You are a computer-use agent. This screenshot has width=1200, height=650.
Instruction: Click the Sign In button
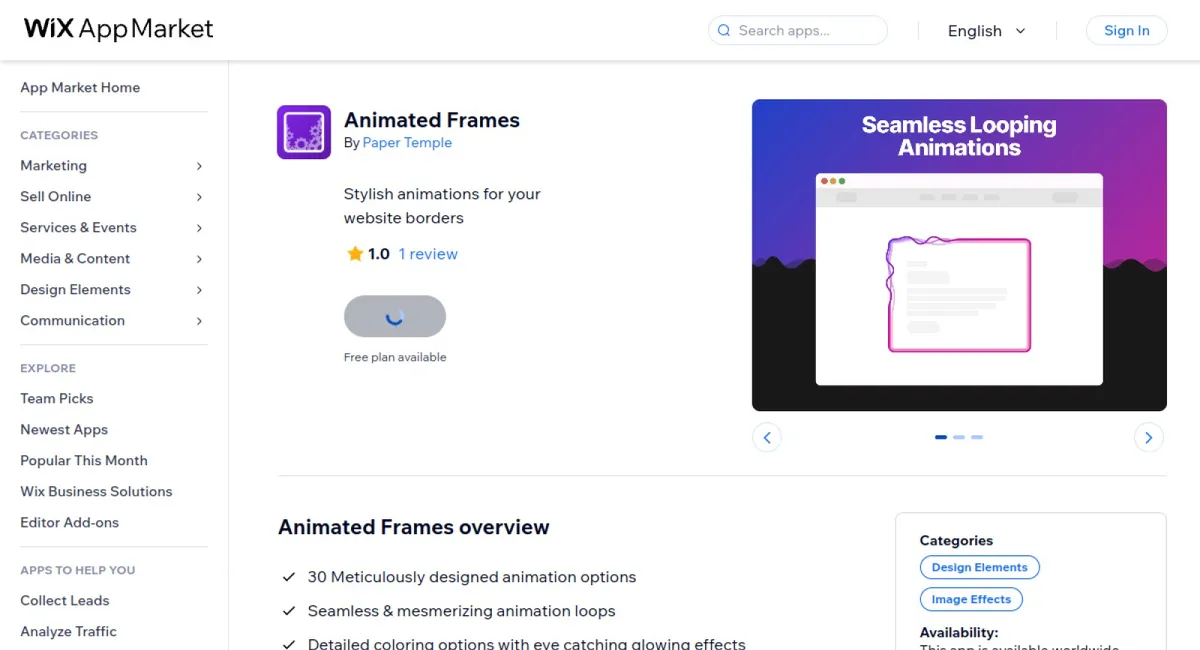[1127, 31]
